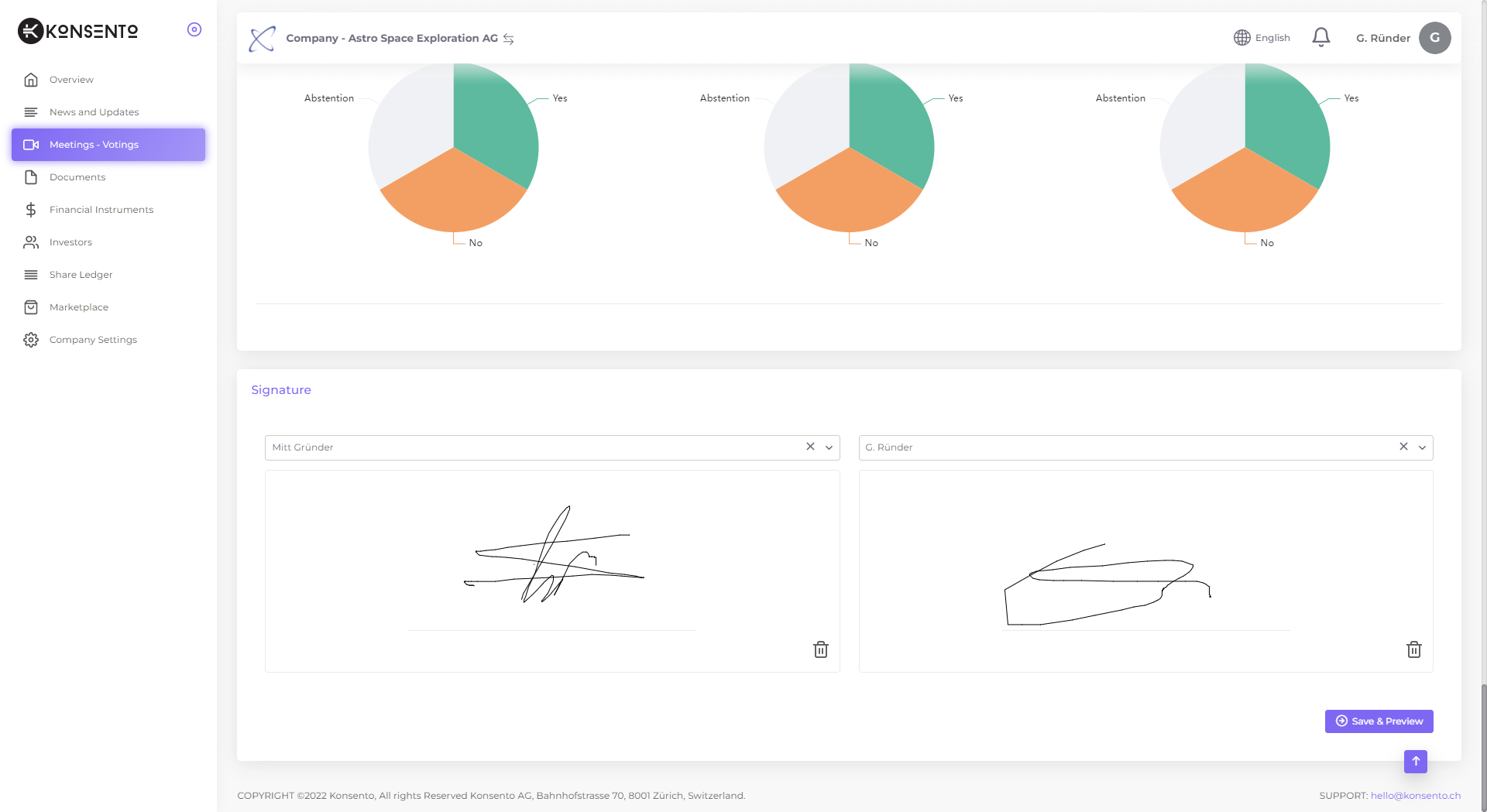Delete the Mitt Gründer signature

(820, 649)
